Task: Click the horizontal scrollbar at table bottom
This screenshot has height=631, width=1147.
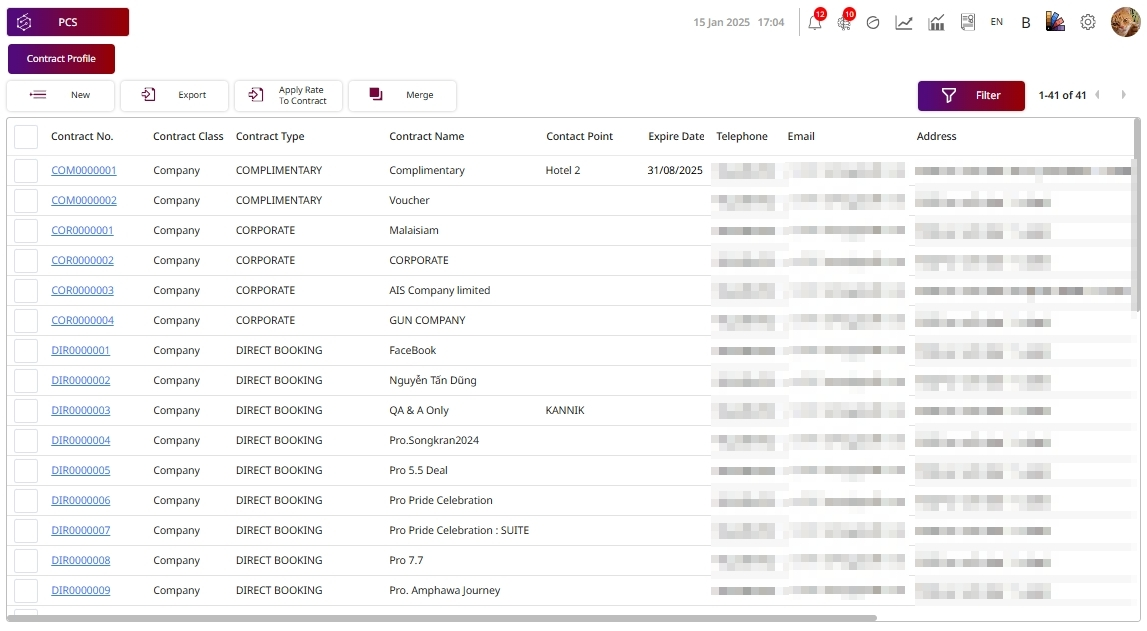Action: 440,618
